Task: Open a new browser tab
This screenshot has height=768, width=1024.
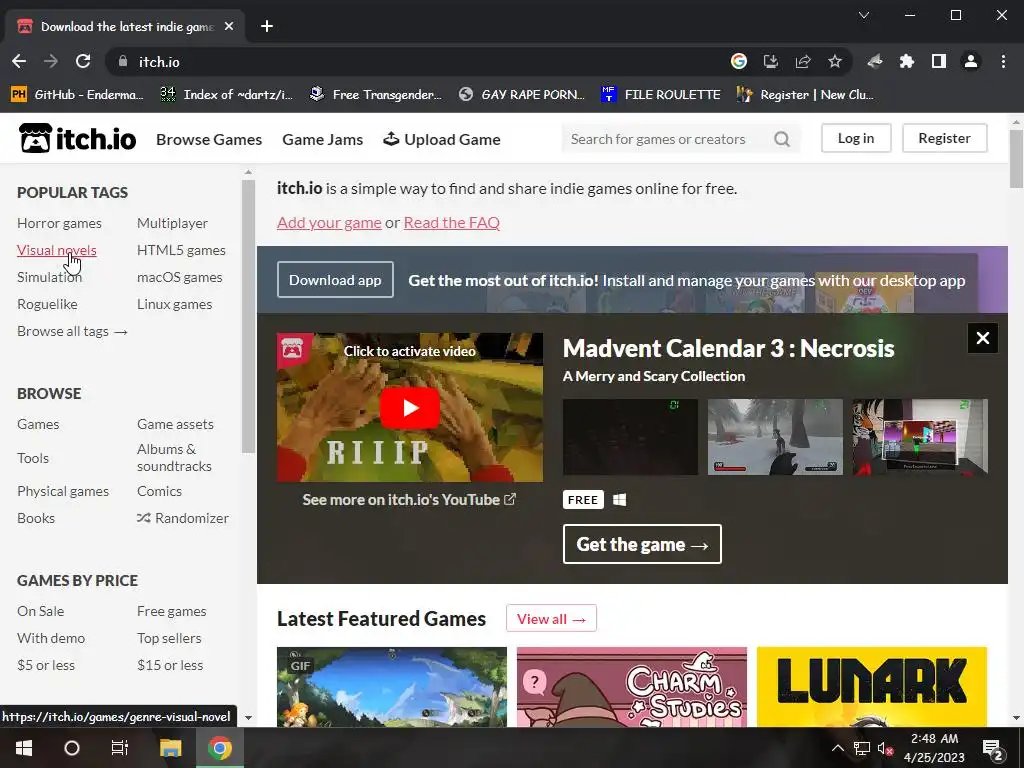Action: point(266,26)
